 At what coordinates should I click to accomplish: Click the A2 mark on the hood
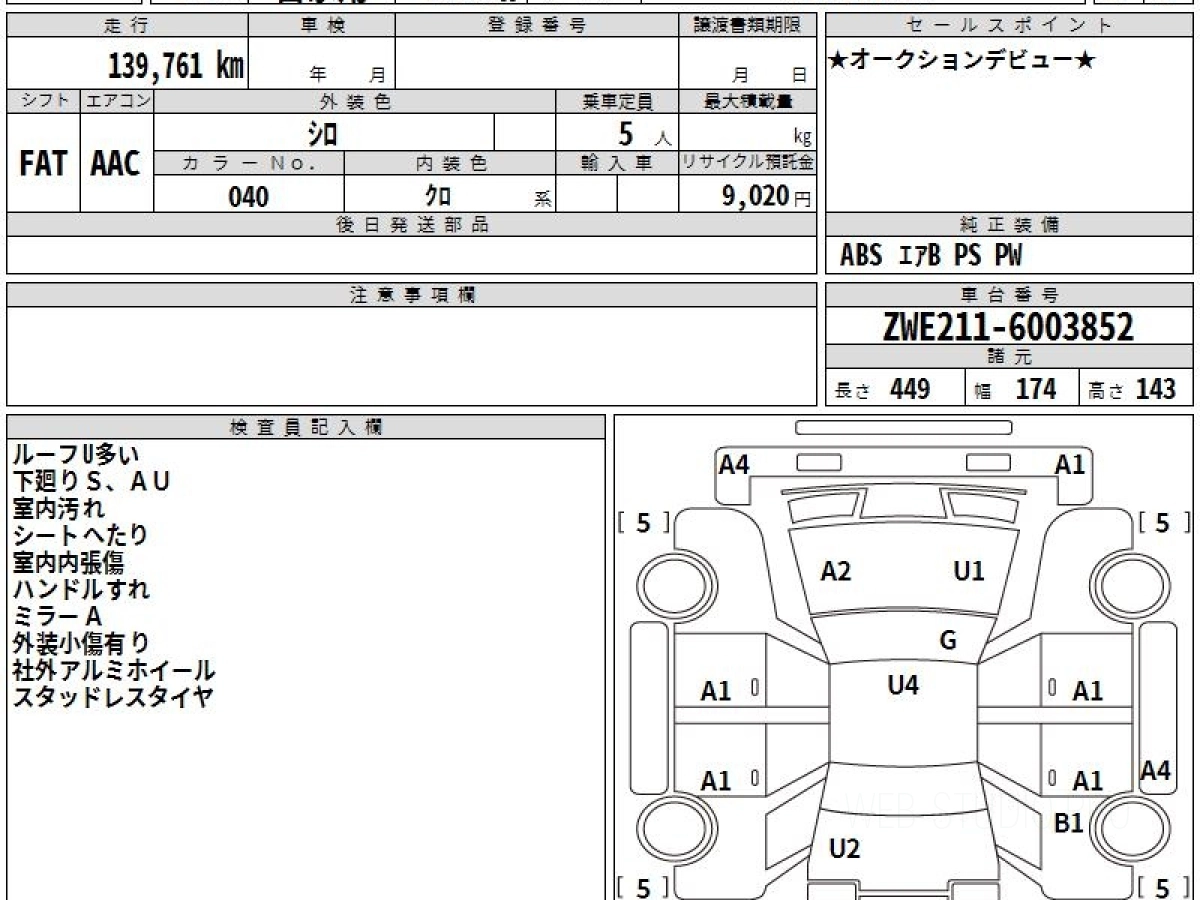(x=835, y=572)
